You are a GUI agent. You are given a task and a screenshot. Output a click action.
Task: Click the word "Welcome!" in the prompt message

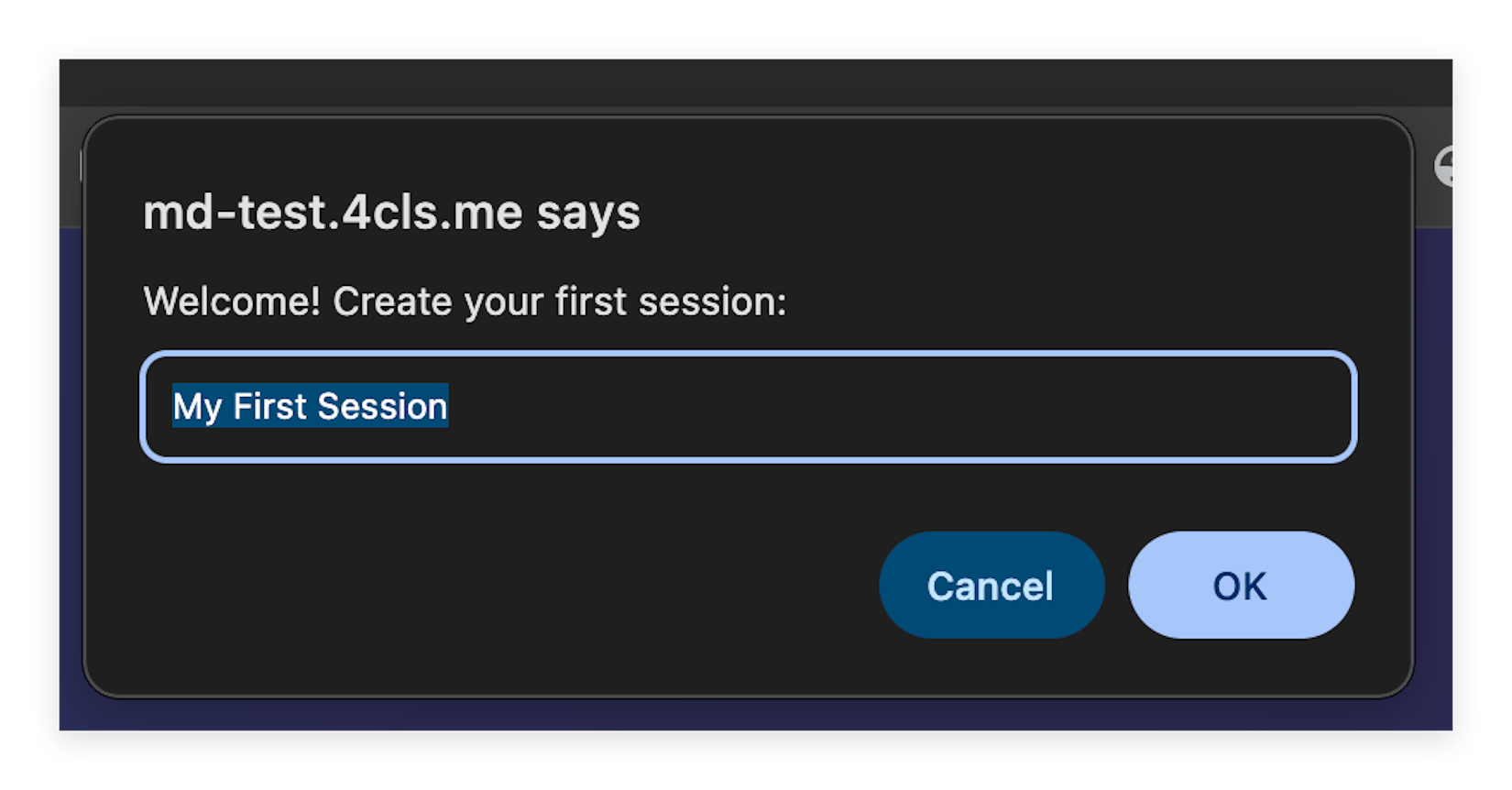(232, 302)
